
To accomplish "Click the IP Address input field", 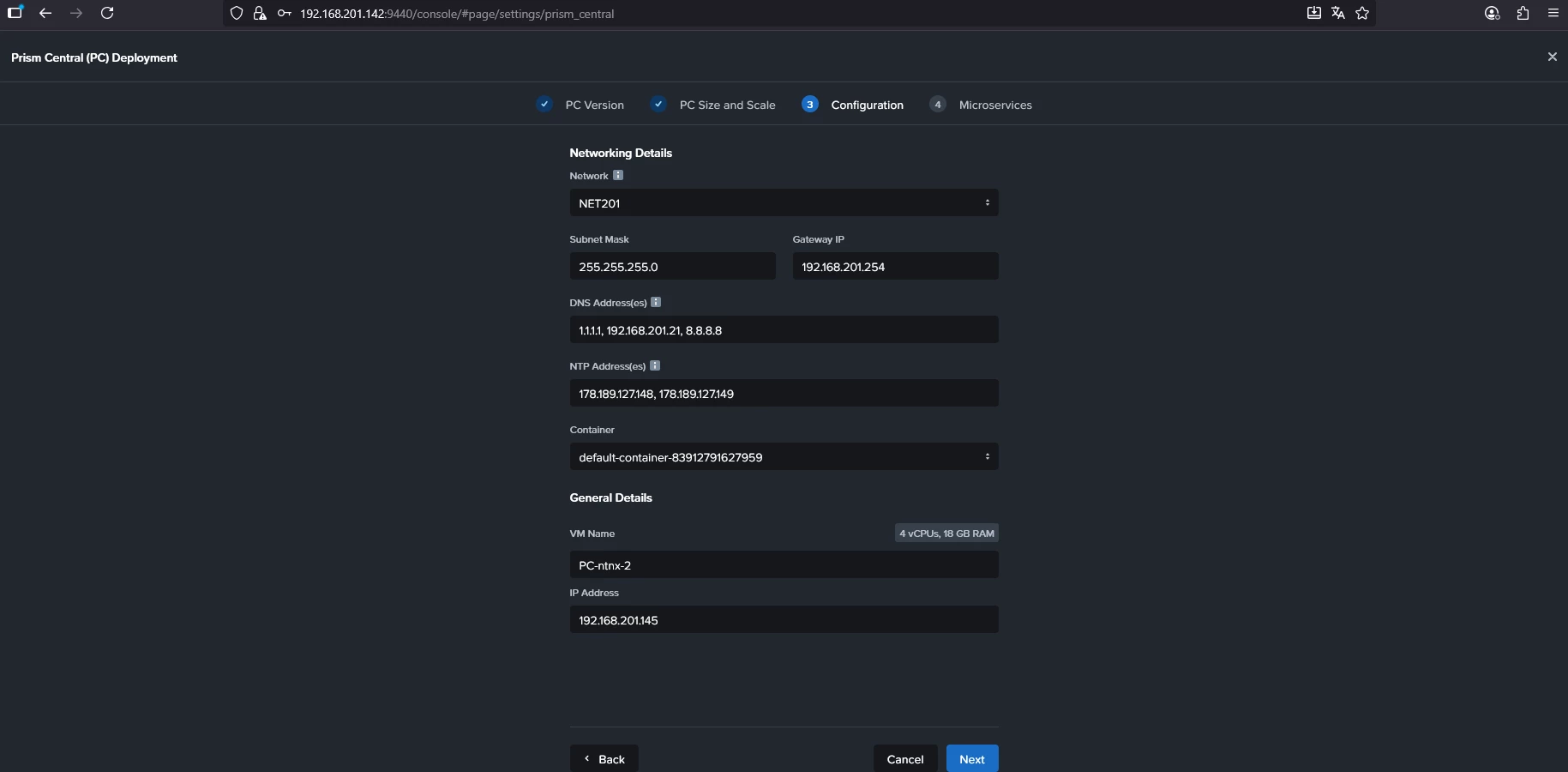I will (x=784, y=619).
